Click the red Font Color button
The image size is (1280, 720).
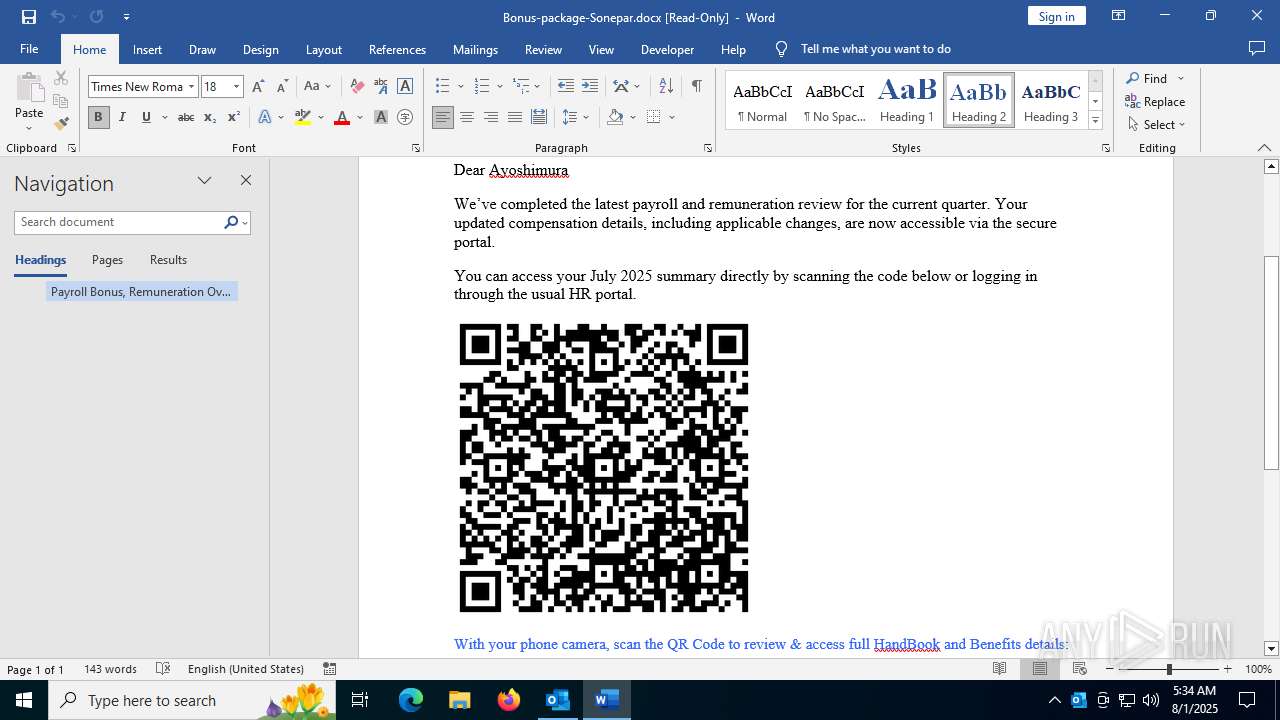coord(342,117)
